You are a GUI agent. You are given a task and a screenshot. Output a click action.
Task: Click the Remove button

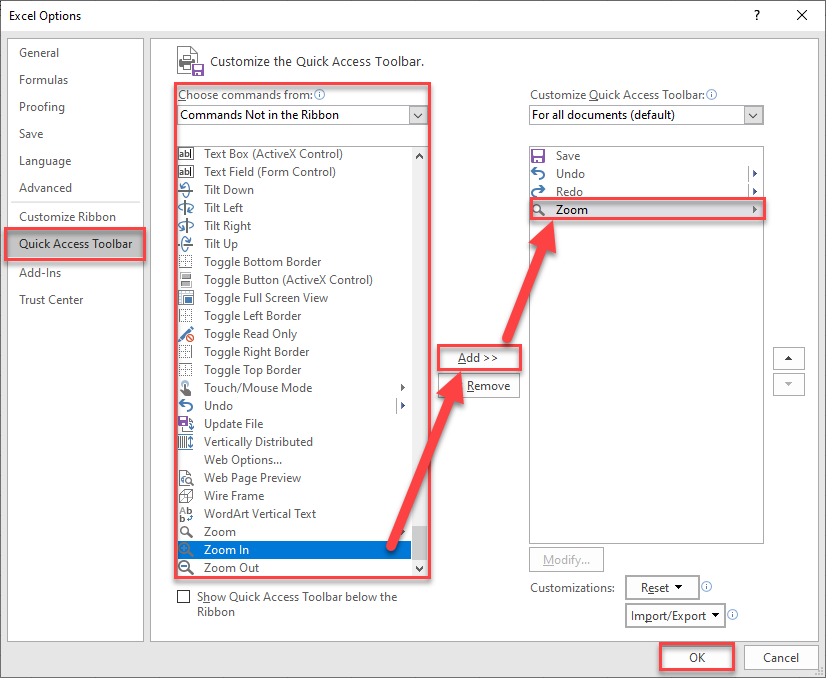click(x=479, y=386)
